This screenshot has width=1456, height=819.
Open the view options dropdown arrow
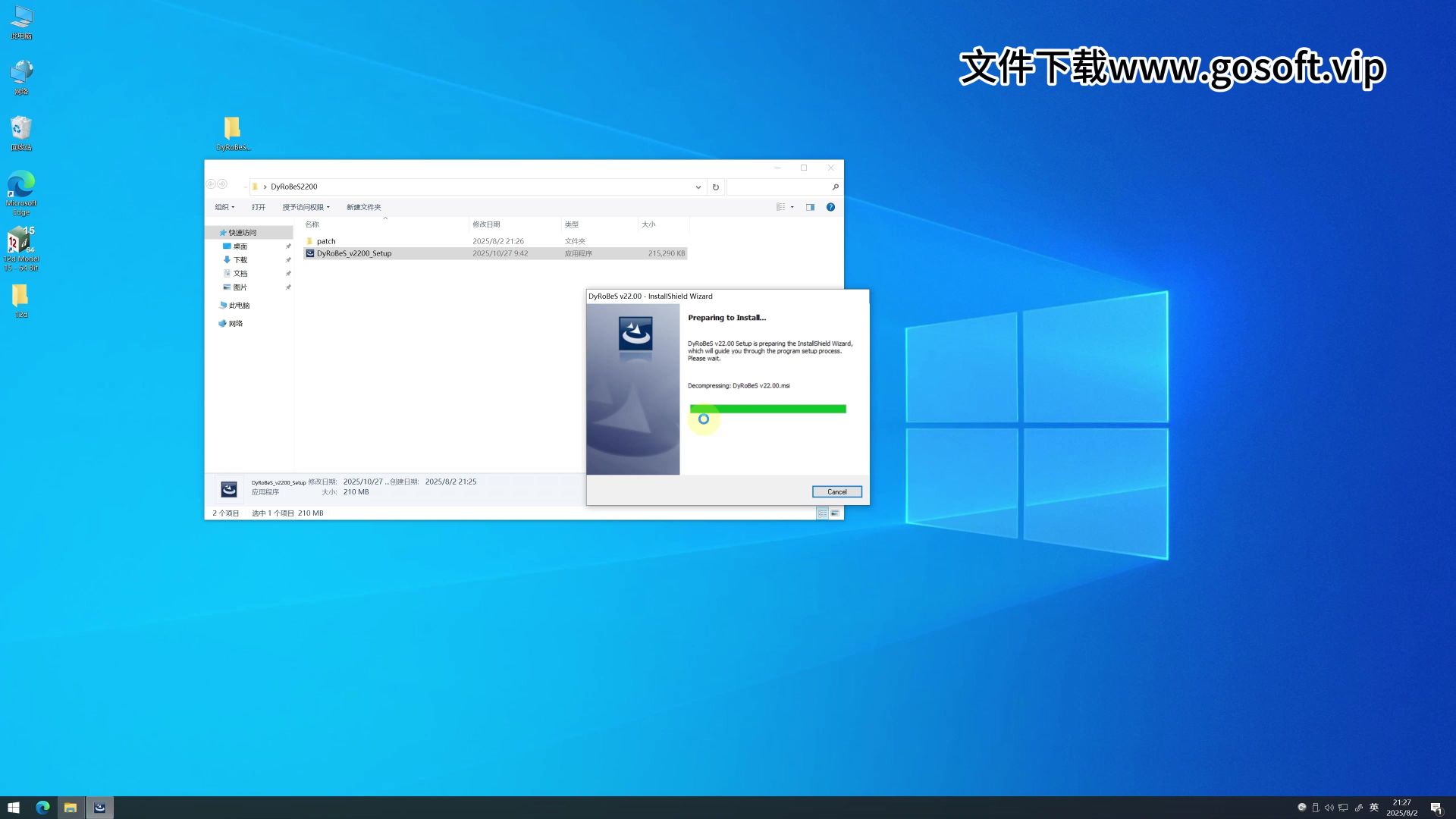792,207
